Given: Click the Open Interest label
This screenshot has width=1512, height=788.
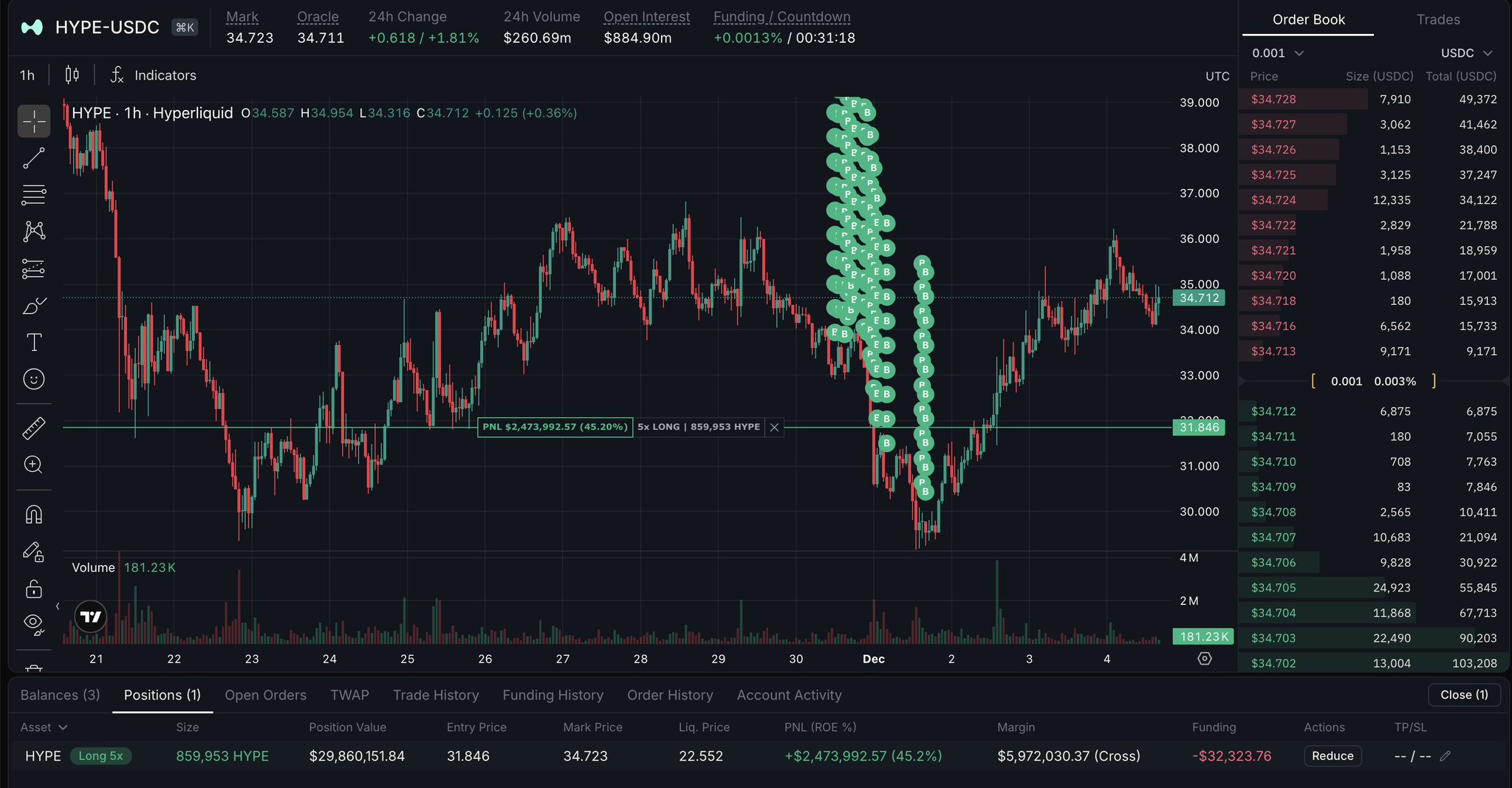Looking at the screenshot, I should pos(646,16).
